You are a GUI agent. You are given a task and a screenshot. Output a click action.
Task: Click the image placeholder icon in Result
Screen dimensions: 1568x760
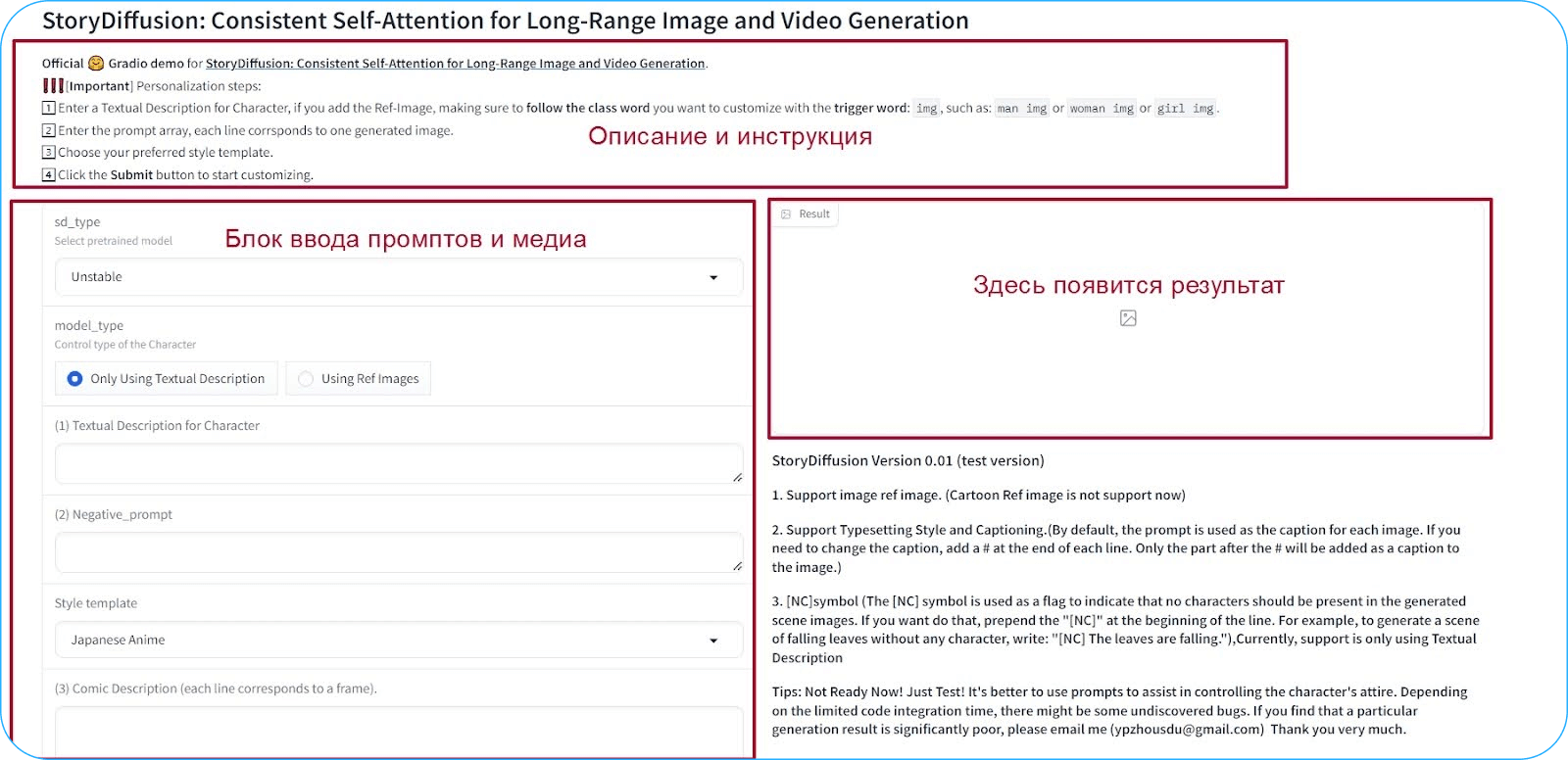[x=1128, y=318]
